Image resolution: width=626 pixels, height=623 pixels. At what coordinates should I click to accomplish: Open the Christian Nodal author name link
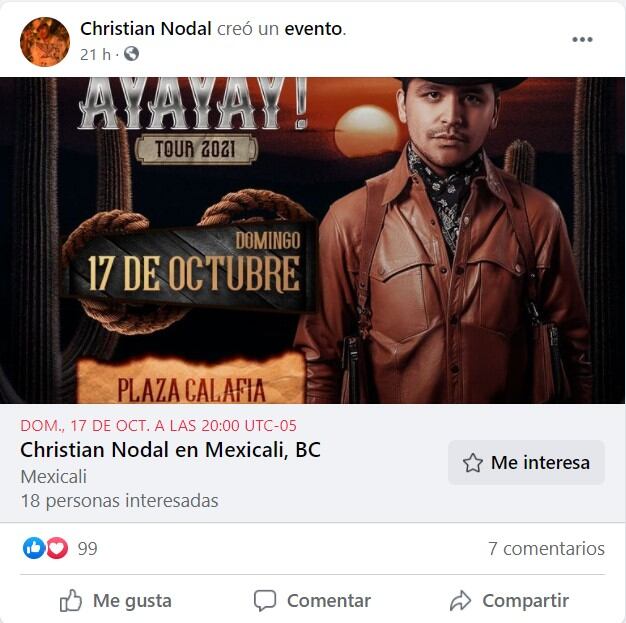pos(146,29)
